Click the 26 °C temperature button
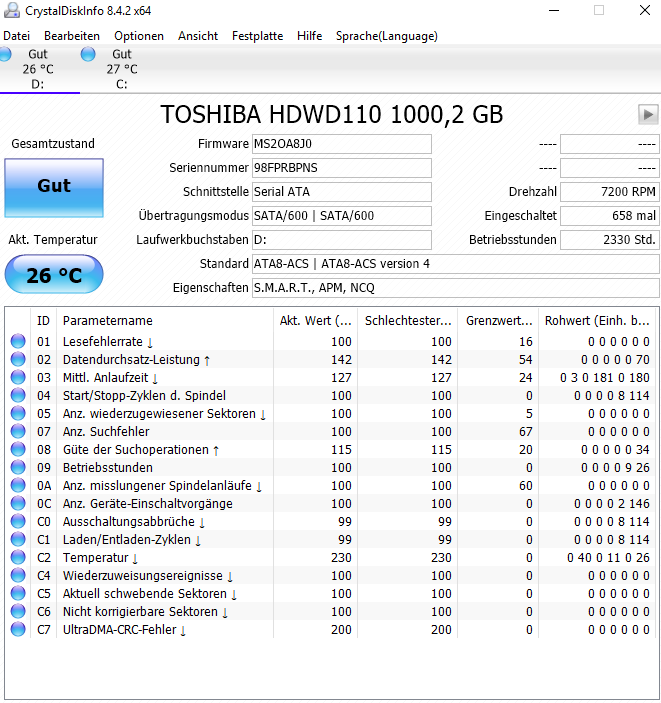 click(x=54, y=274)
